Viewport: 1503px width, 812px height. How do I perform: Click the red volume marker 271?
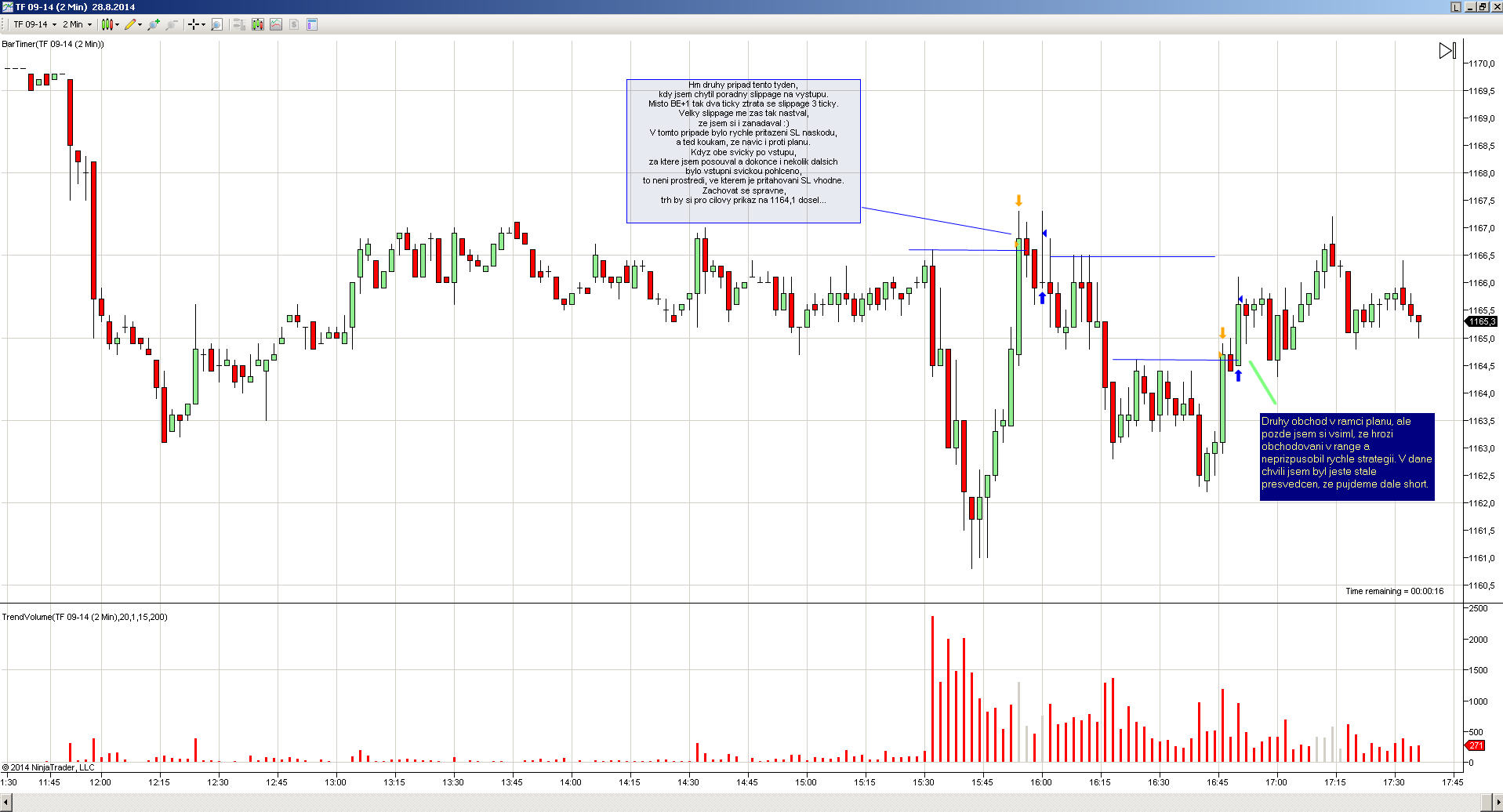click(1475, 745)
